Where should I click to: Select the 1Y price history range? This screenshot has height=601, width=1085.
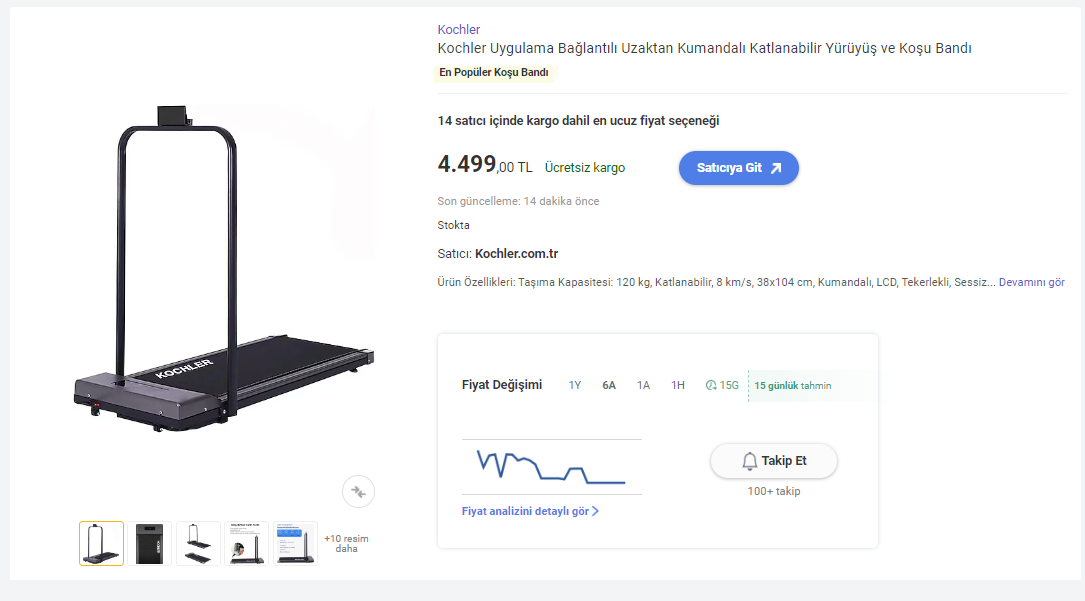click(x=575, y=385)
